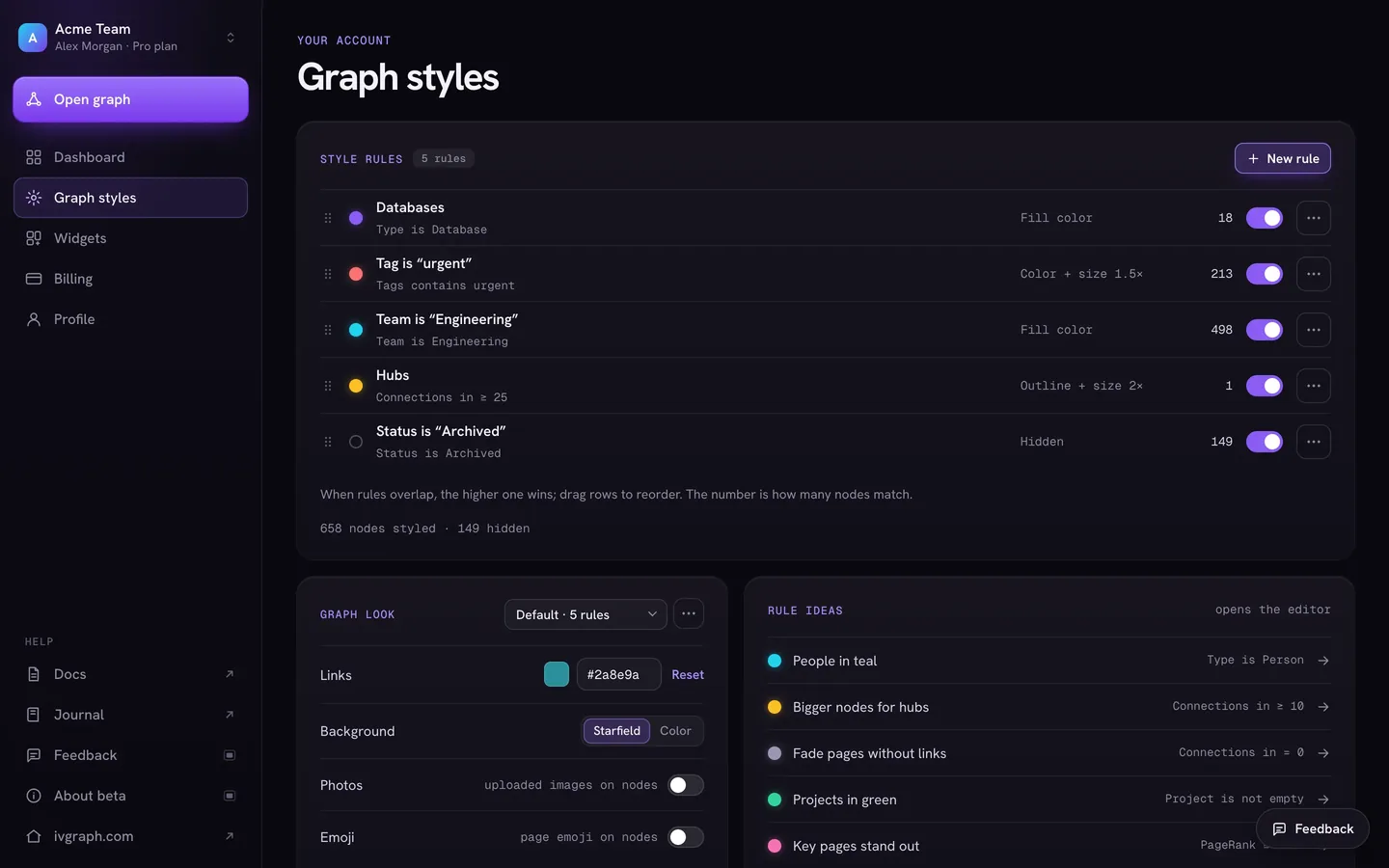Grab the drag handle of Status is Archived rule
This screenshot has width=1389, height=868.
tap(328, 442)
